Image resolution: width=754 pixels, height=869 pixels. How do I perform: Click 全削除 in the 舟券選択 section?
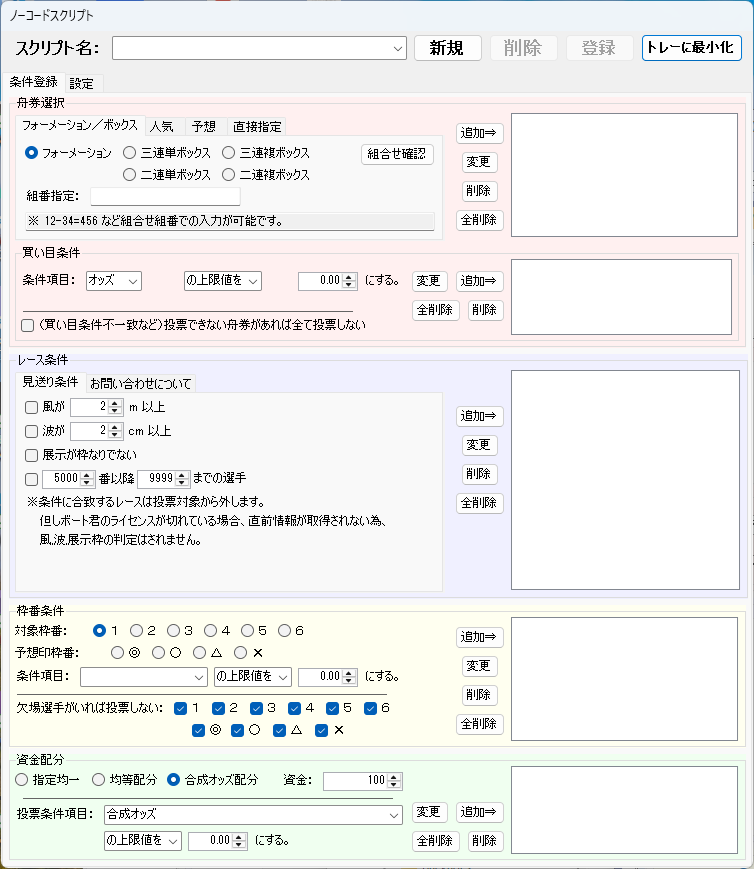point(480,220)
